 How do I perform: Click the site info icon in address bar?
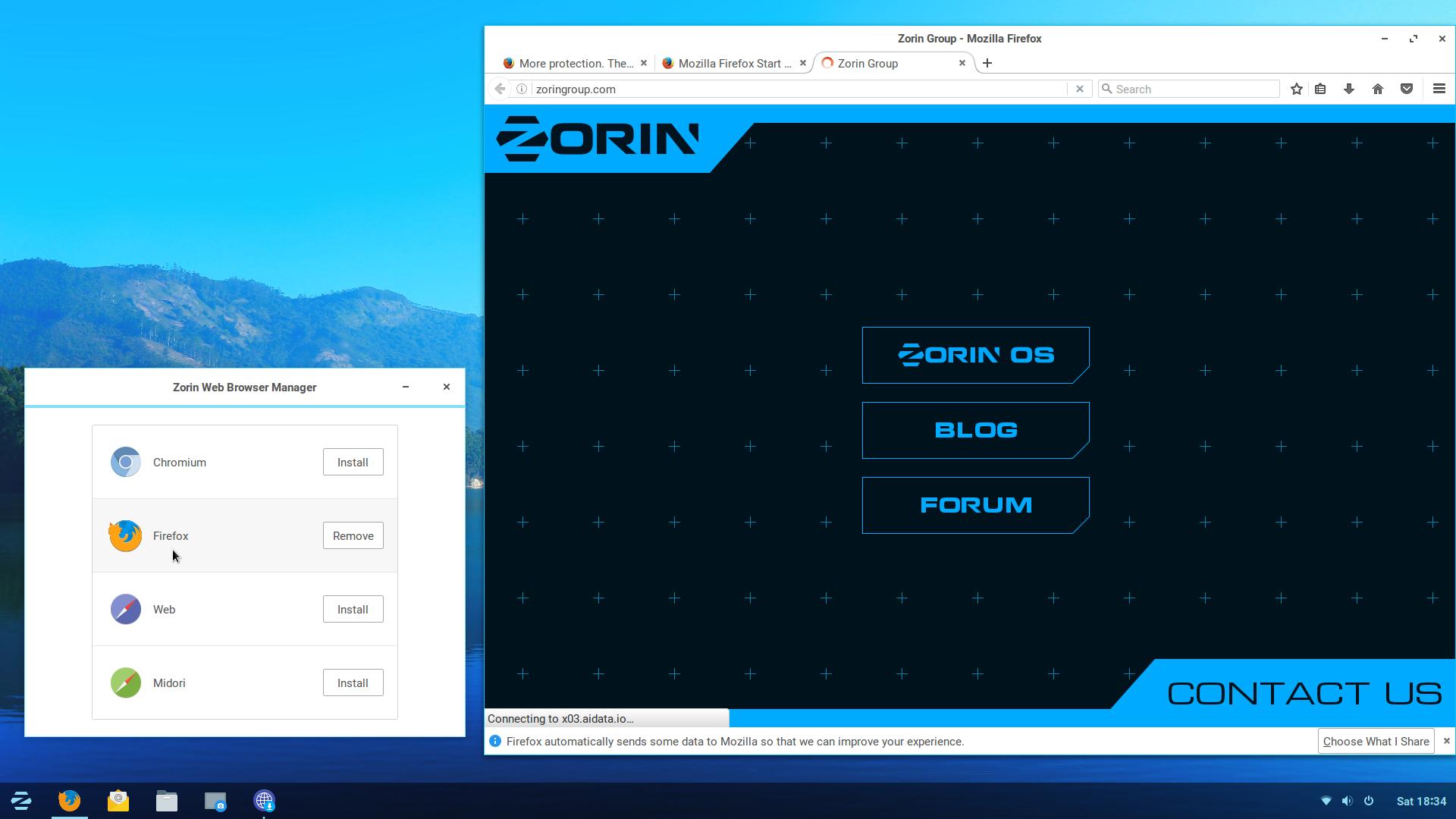point(522,89)
